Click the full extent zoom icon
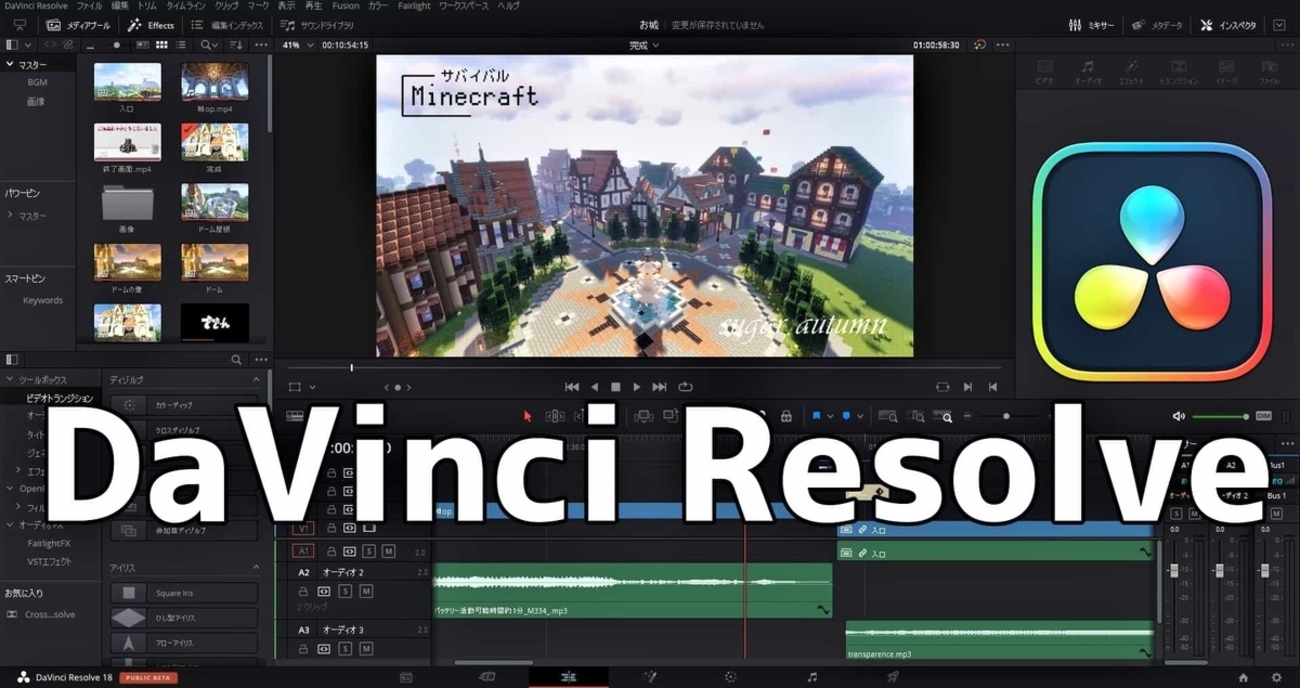 [887, 416]
